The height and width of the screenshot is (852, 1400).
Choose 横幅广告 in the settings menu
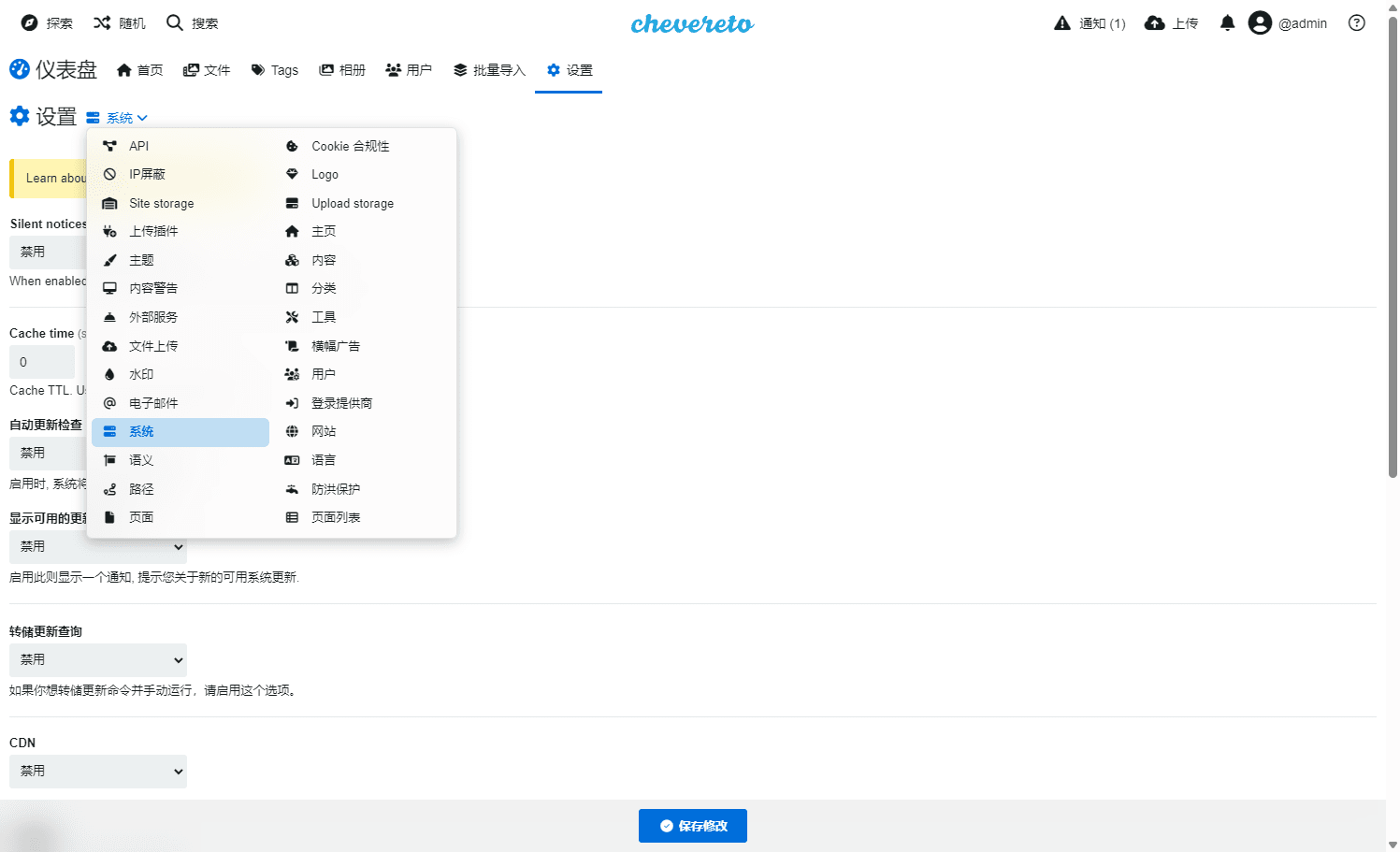tap(363, 346)
